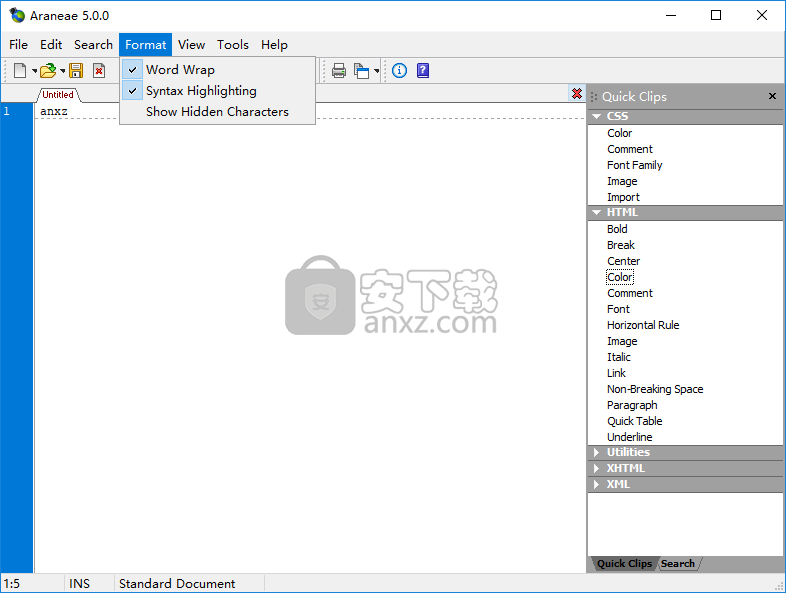The width and height of the screenshot is (786, 593).
Task: Open the Edit menu
Action: 51,45
